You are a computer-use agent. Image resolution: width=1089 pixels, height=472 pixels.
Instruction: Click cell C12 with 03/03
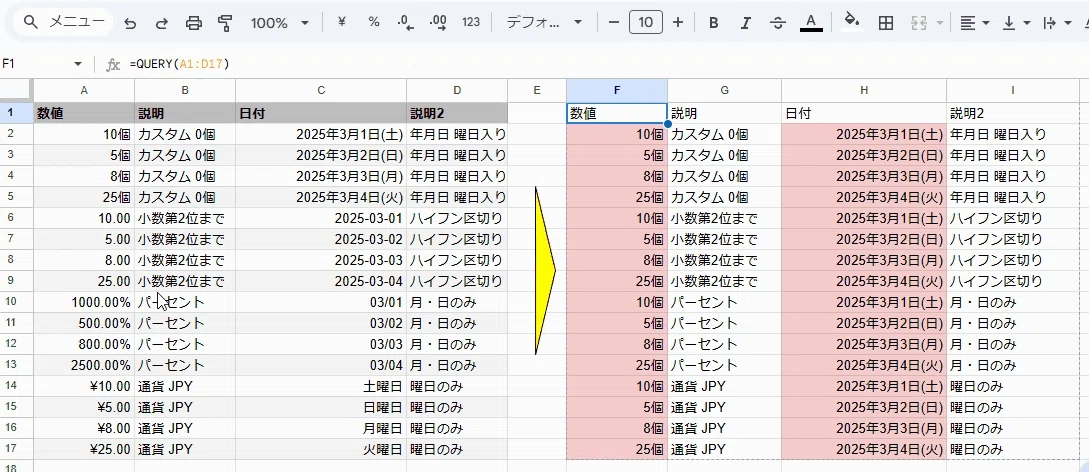[x=321, y=344]
